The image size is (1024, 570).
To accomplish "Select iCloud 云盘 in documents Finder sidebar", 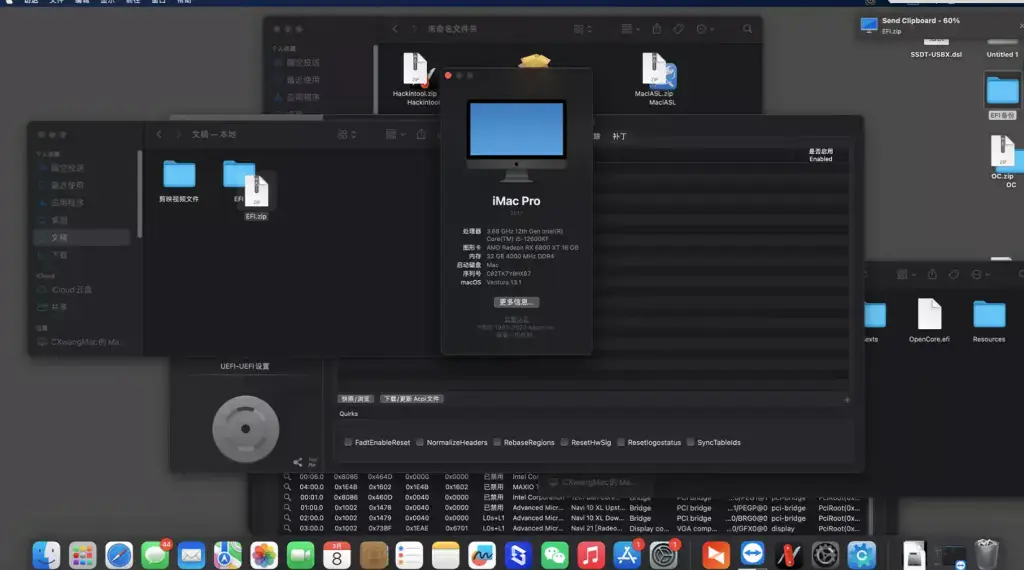I will tap(72, 290).
